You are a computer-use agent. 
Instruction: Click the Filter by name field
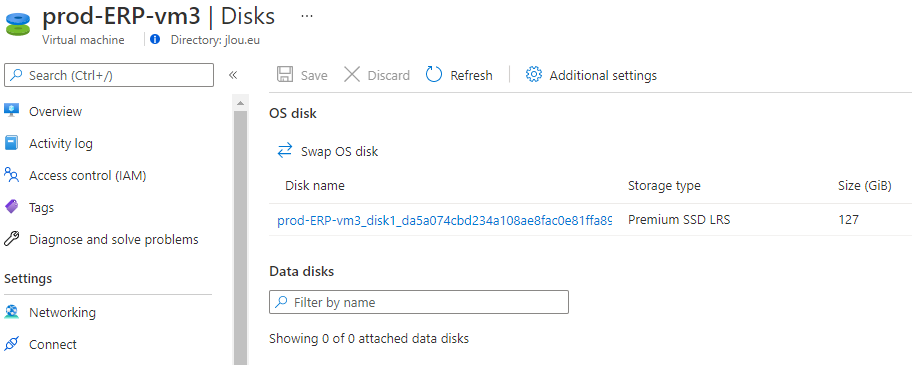(419, 302)
